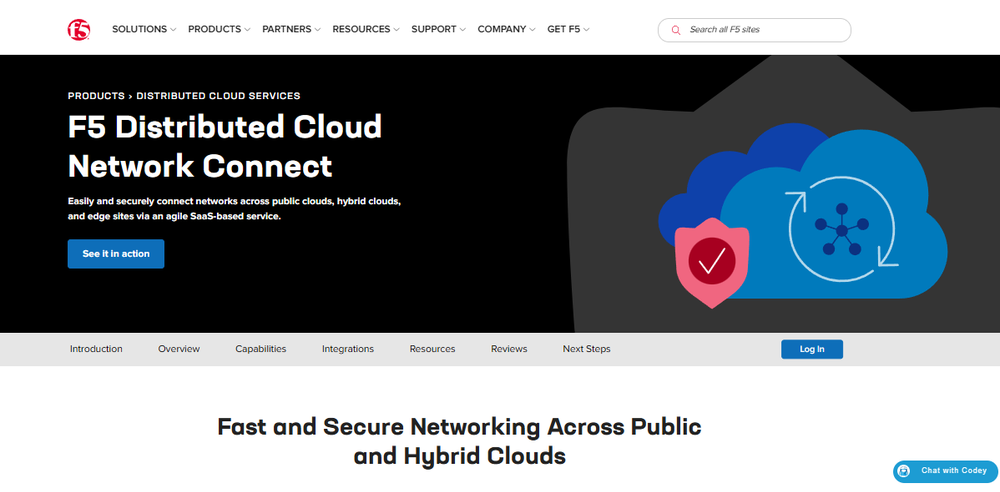The width and height of the screenshot is (1000, 492).
Task: Follow the Distributed Cloud Services breadcrumb
Action: [x=218, y=96]
